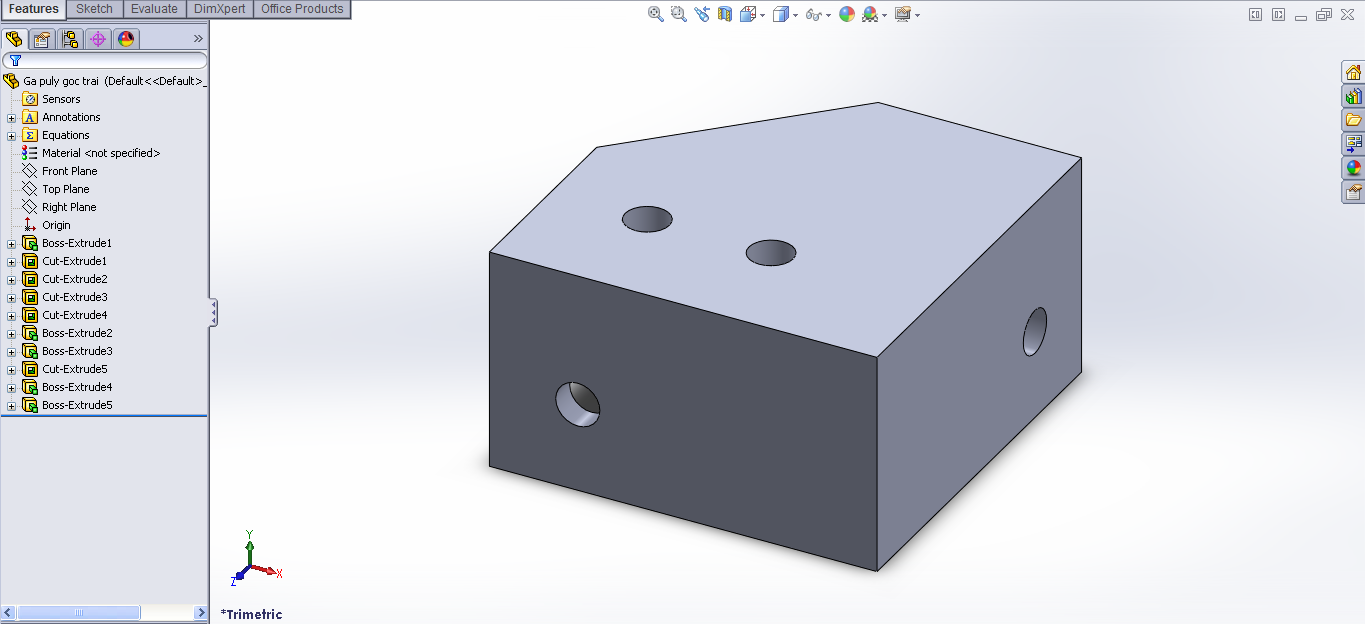Select the Ga puly goc trai root part
1365x624 pixels.
coord(105,81)
